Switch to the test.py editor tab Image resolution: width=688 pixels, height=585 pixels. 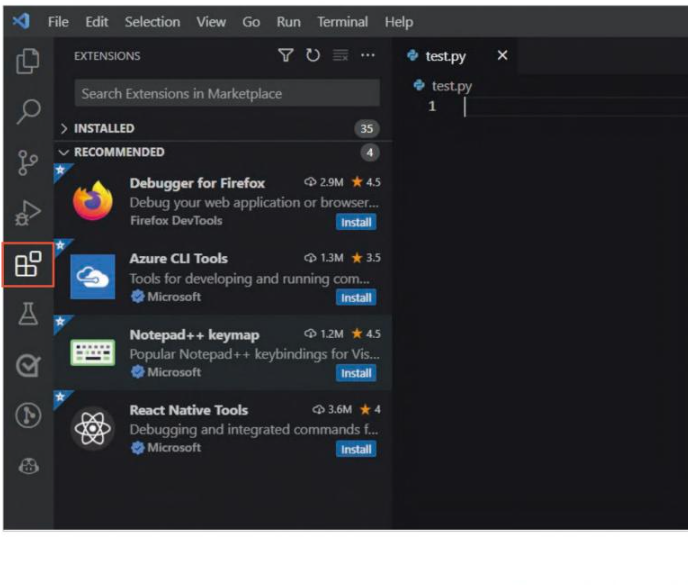click(x=445, y=56)
